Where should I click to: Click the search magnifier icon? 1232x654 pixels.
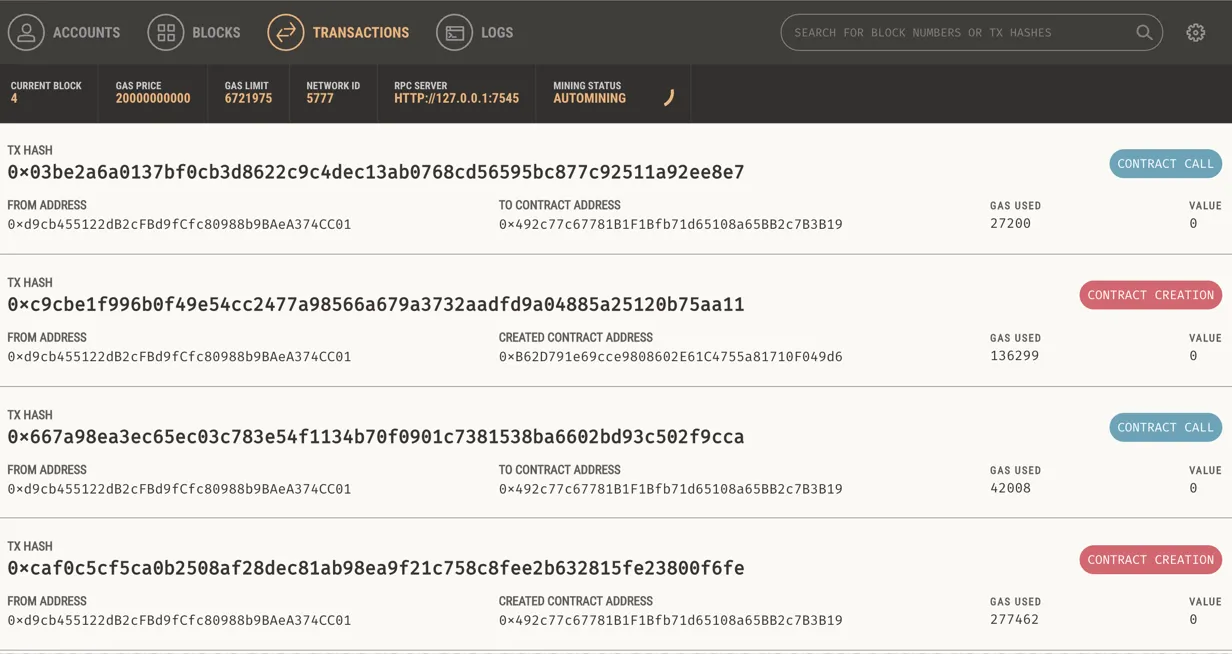(1144, 32)
